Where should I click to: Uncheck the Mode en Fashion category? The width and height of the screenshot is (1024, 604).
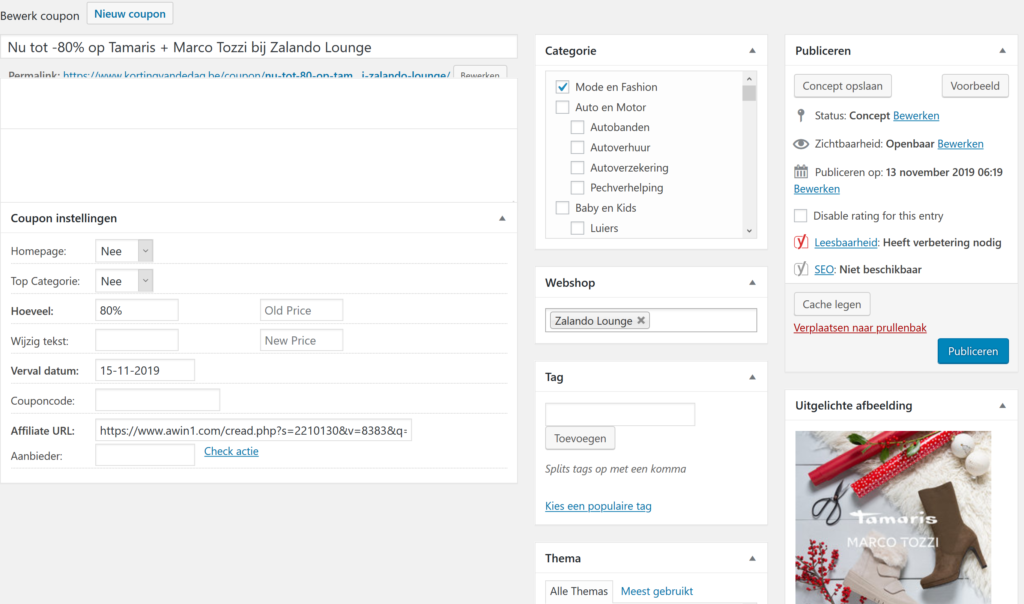(562, 87)
